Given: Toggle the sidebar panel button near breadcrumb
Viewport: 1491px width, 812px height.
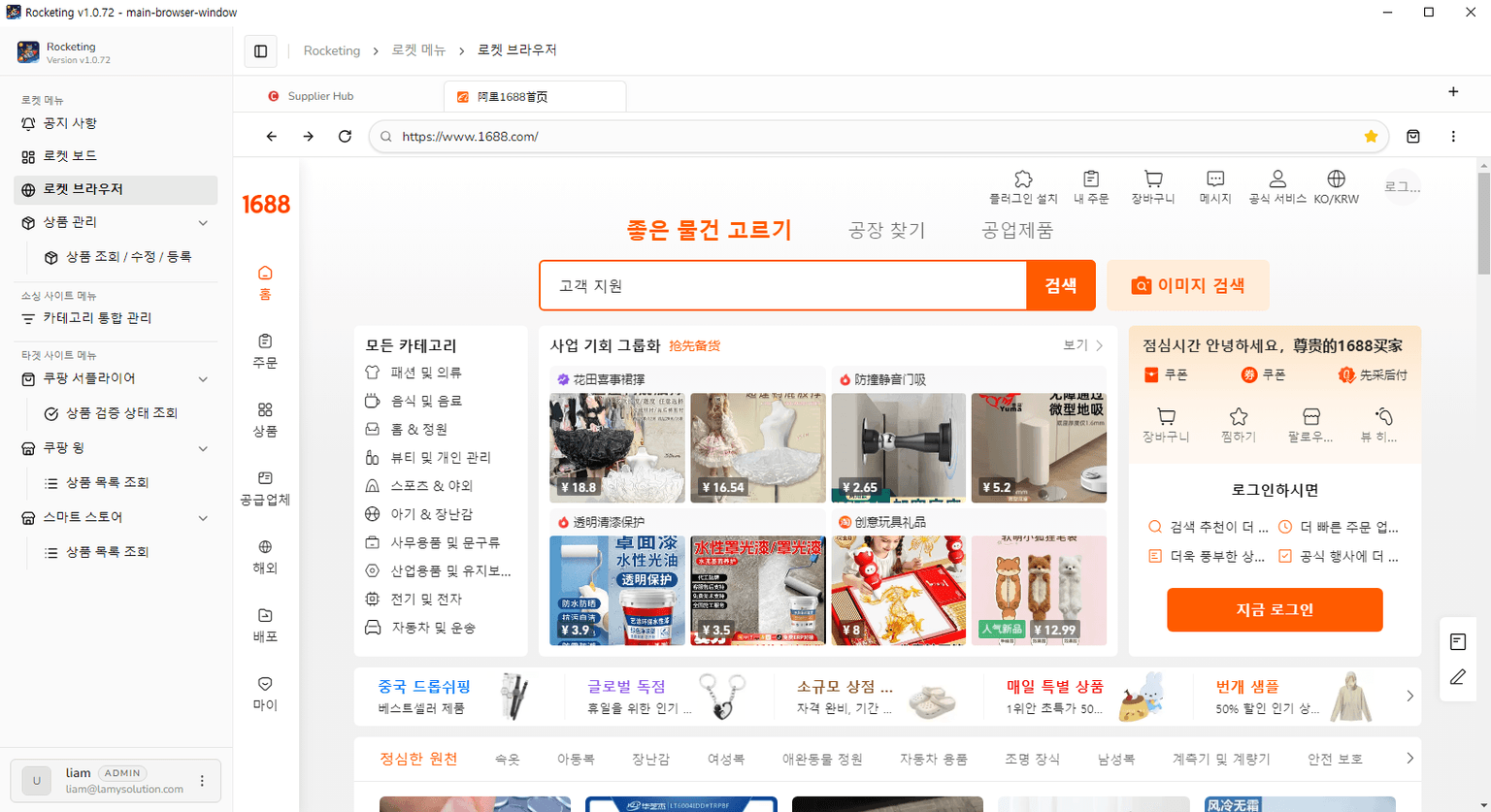Looking at the screenshot, I should pyautogui.click(x=260, y=50).
